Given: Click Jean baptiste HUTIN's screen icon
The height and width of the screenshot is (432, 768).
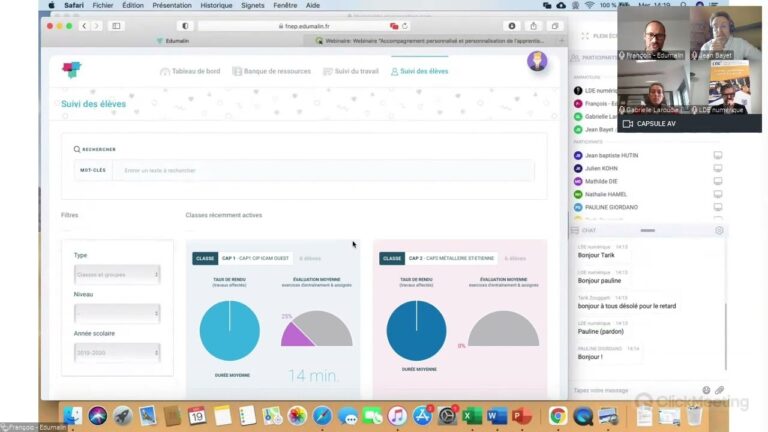Looking at the screenshot, I should tap(718, 156).
